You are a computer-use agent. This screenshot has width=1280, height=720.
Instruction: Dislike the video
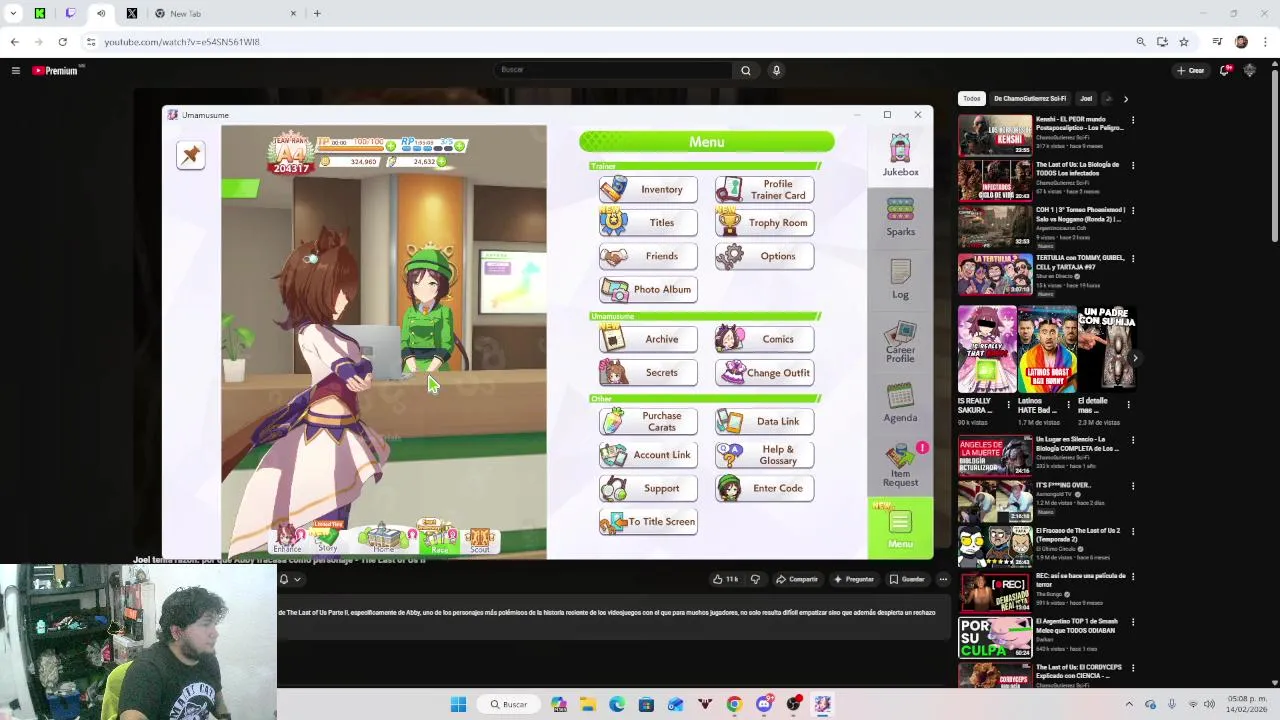coord(755,579)
